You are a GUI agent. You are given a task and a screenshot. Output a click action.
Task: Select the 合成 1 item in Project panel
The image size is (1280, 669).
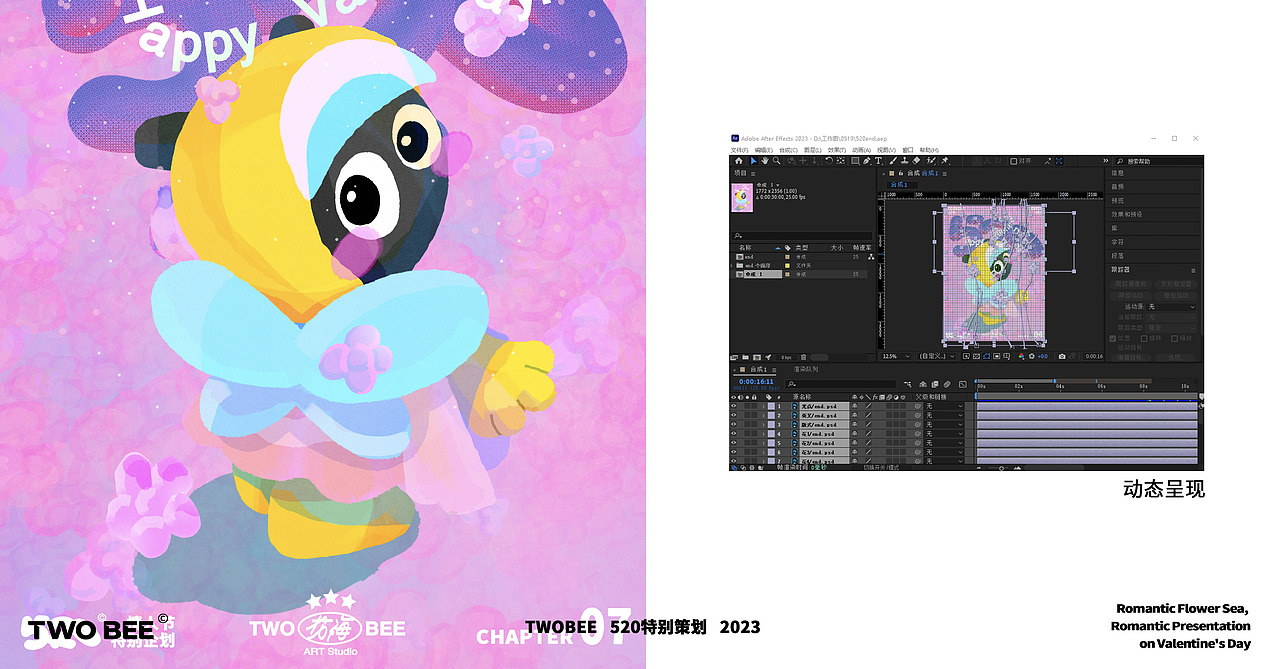click(x=762, y=274)
